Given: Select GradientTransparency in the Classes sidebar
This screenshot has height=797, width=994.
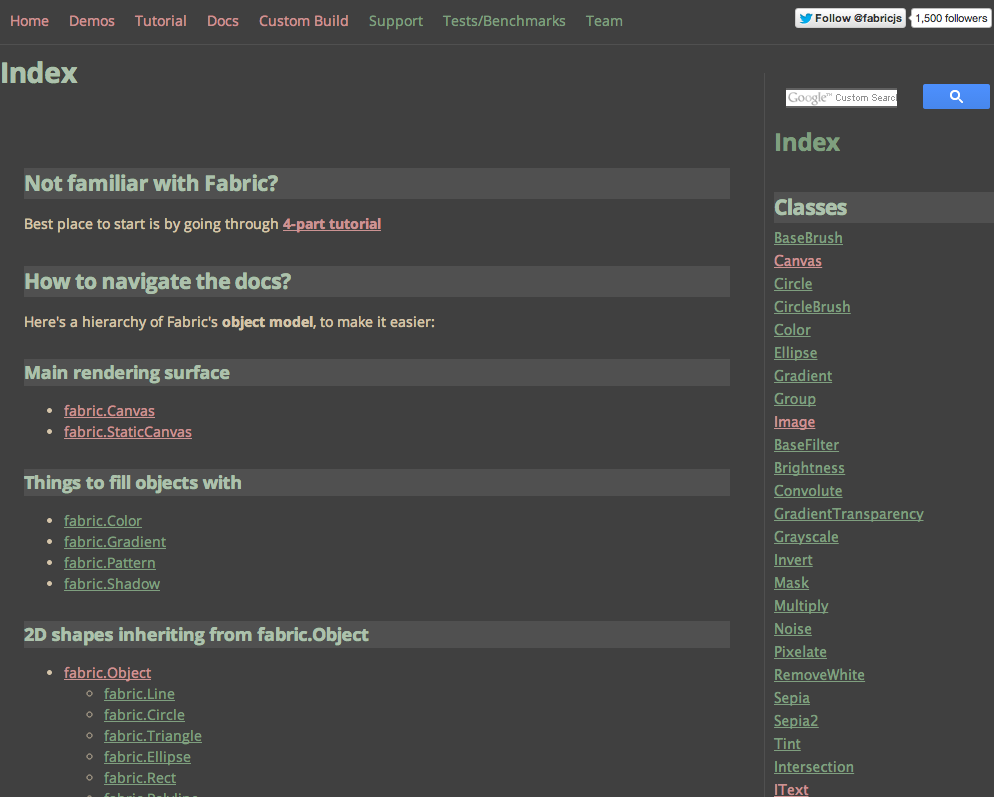Looking at the screenshot, I should (849, 514).
